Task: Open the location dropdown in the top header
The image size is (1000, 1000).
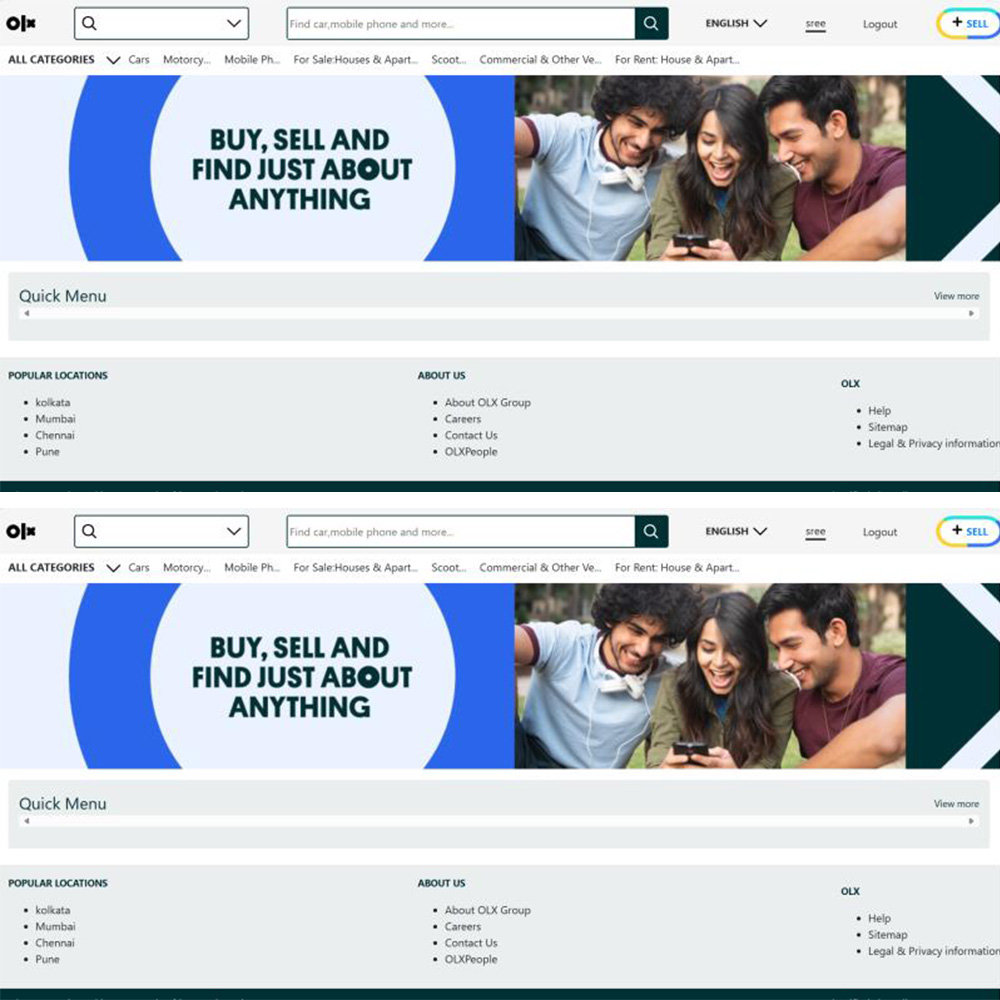Action: click(x=234, y=24)
